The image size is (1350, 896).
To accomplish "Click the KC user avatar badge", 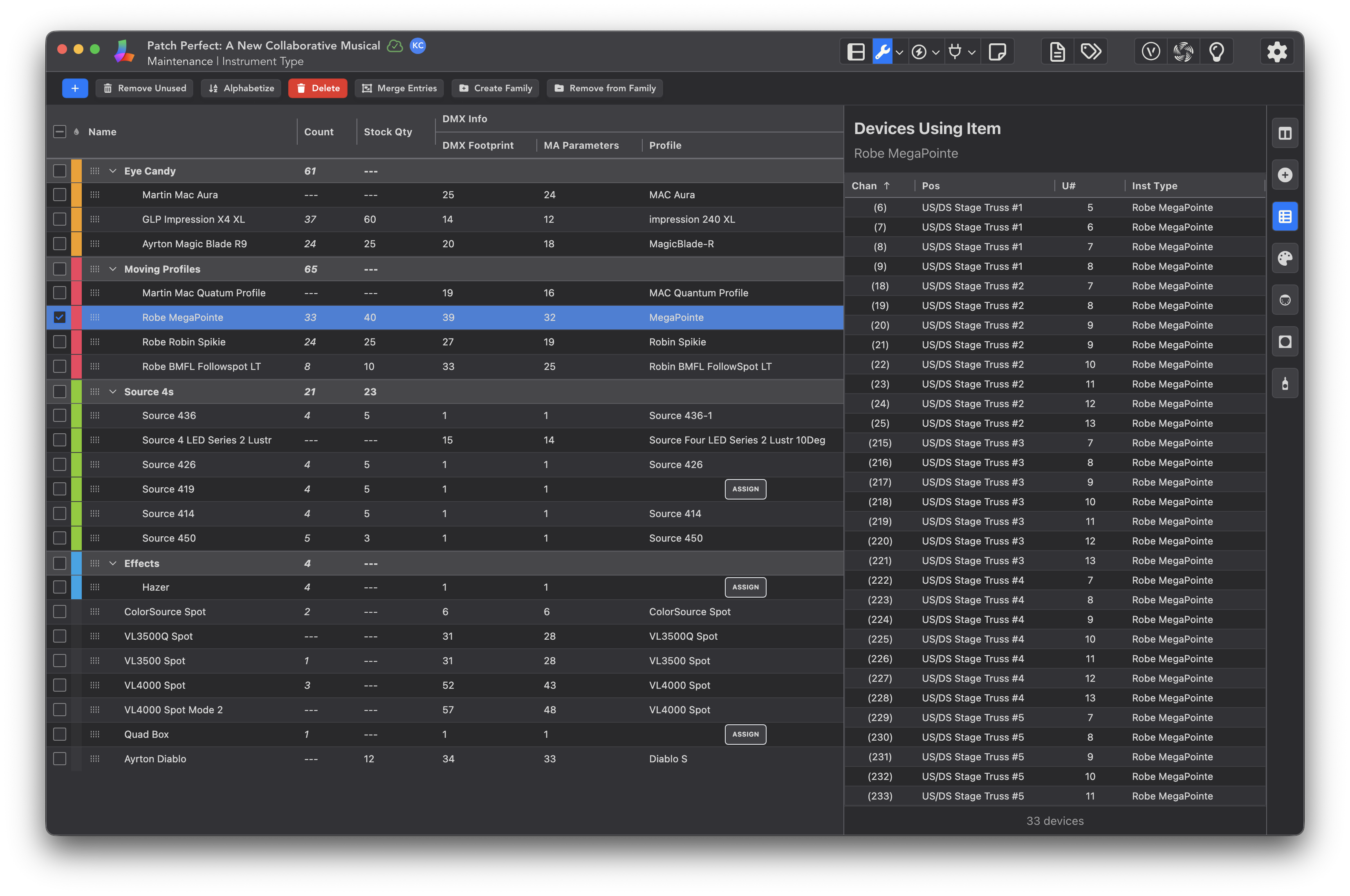I will 418,46.
